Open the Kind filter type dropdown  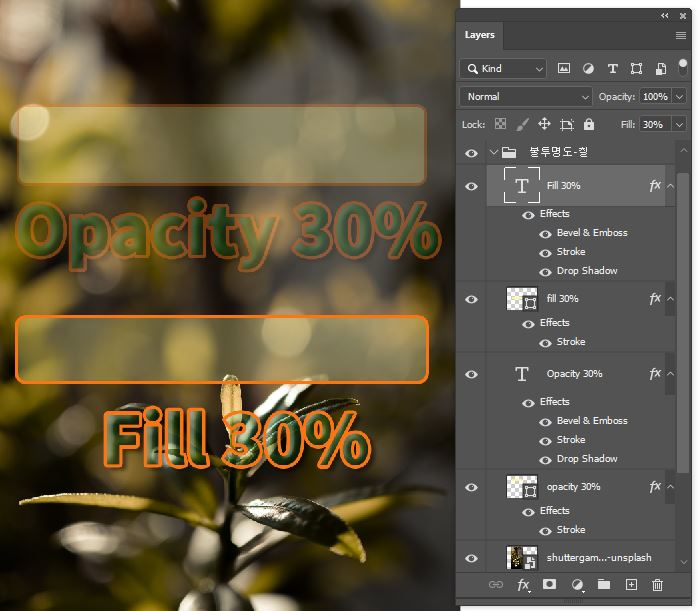503,69
